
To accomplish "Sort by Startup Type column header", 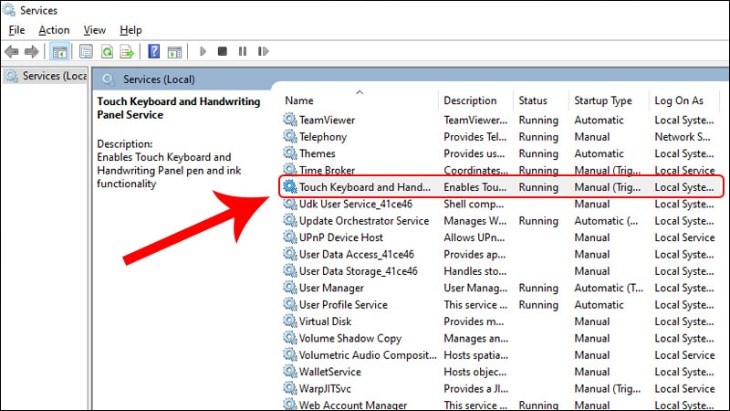I will (x=601, y=101).
